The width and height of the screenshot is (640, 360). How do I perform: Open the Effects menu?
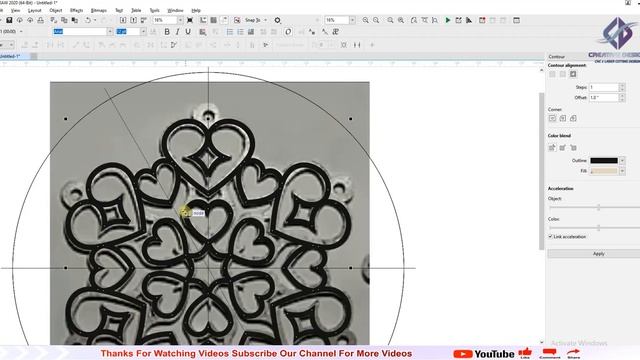(77, 10)
